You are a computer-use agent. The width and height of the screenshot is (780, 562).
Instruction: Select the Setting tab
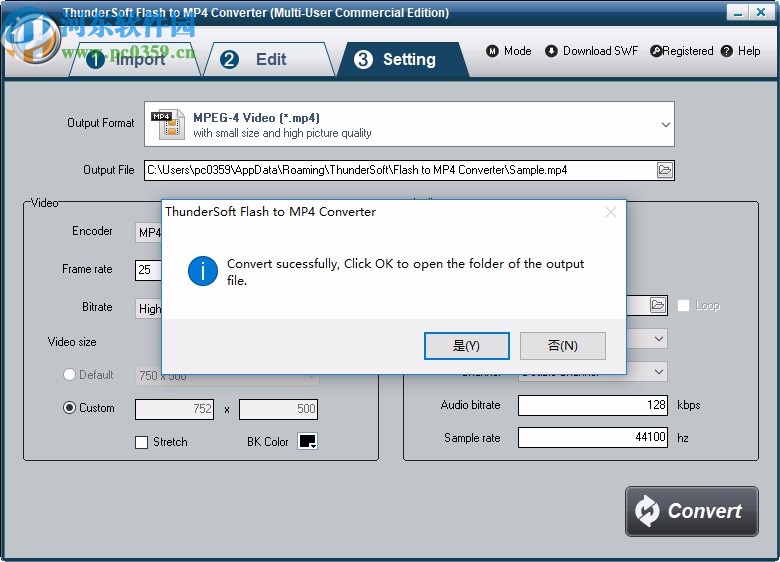(x=403, y=59)
